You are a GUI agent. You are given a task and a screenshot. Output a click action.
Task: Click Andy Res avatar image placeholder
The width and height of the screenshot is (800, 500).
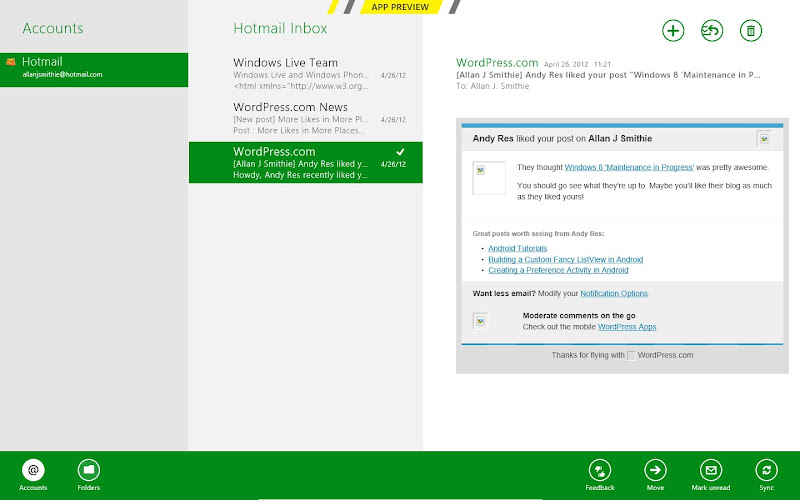[489, 178]
